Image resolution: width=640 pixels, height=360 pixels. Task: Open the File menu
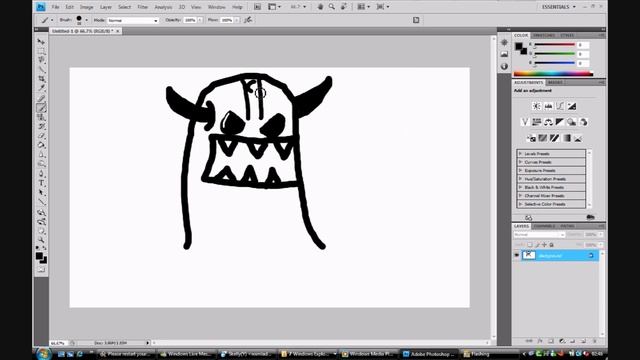coord(55,7)
